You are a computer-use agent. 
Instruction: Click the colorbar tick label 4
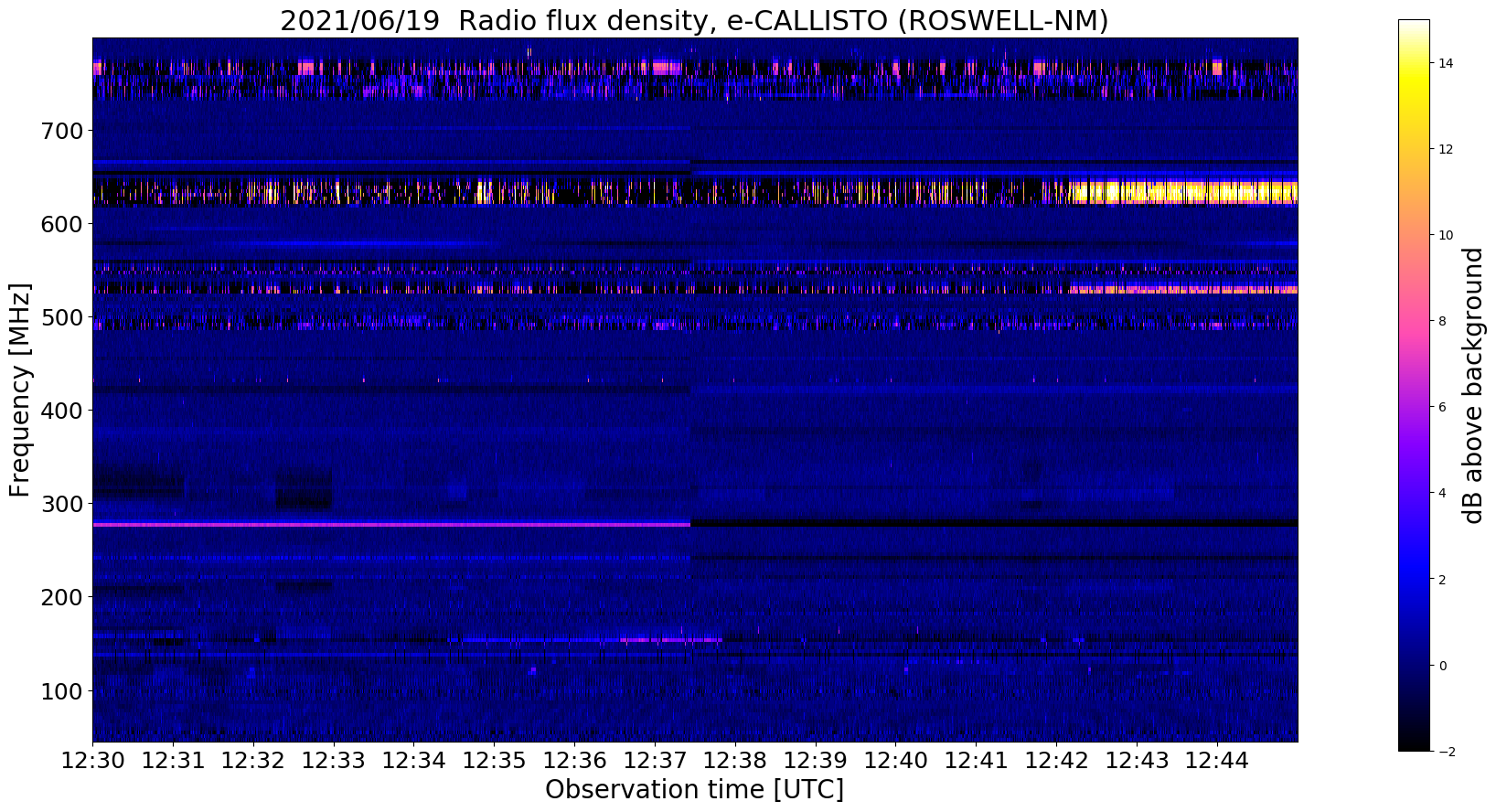click(1443, 493)
